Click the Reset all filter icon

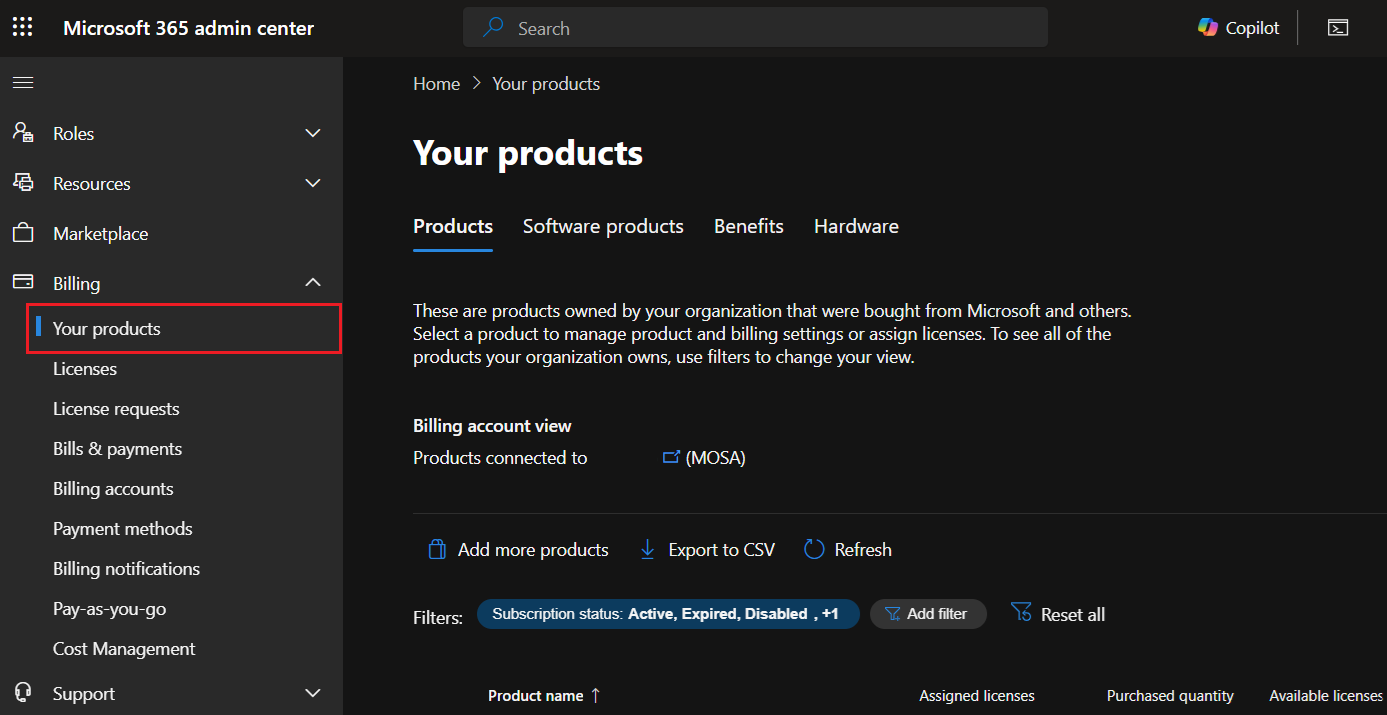1021,613
